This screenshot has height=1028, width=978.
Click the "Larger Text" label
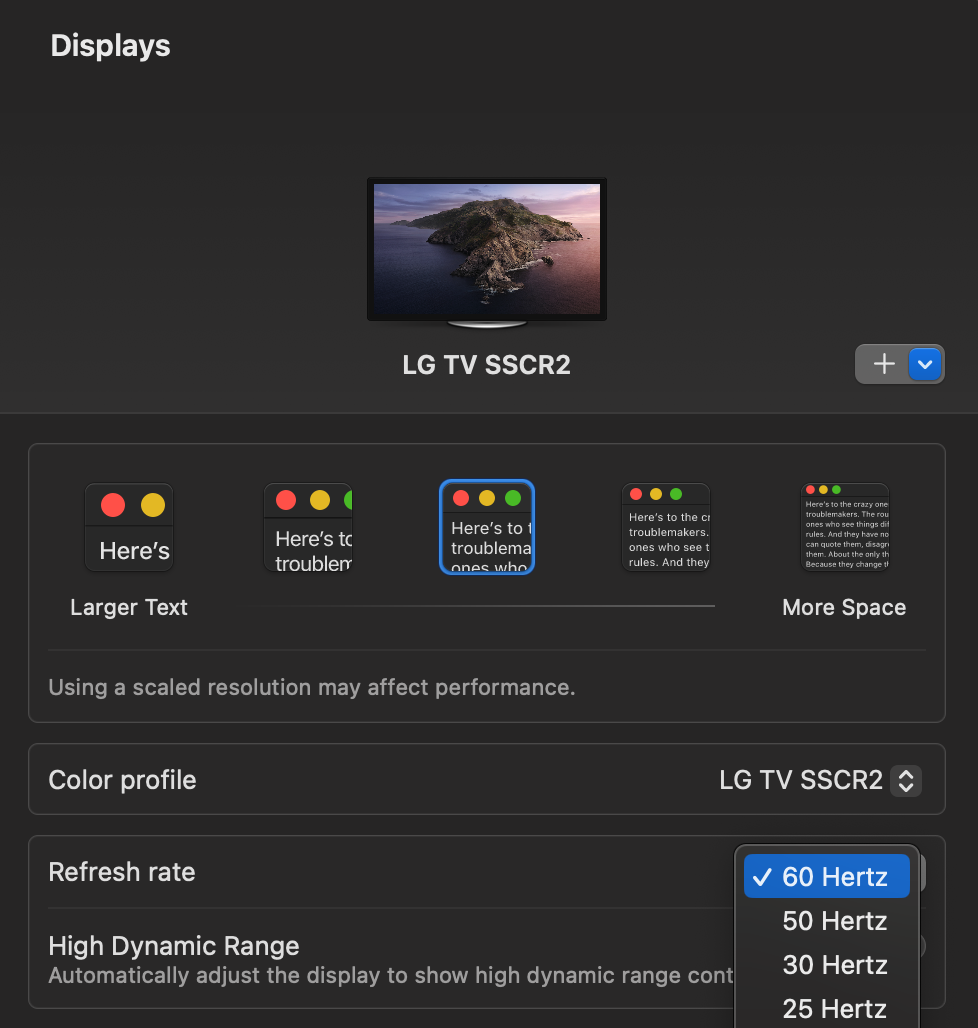[x=129, y=607]
